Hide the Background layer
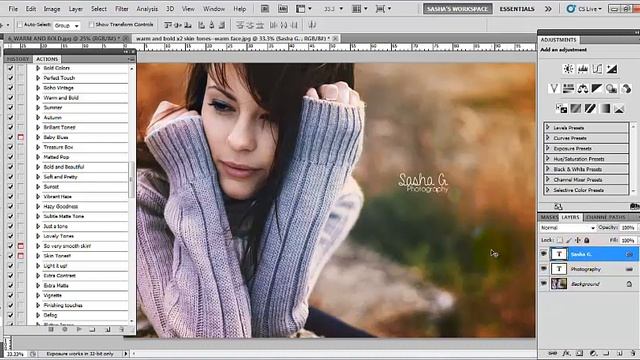 [x=544, y=284]
